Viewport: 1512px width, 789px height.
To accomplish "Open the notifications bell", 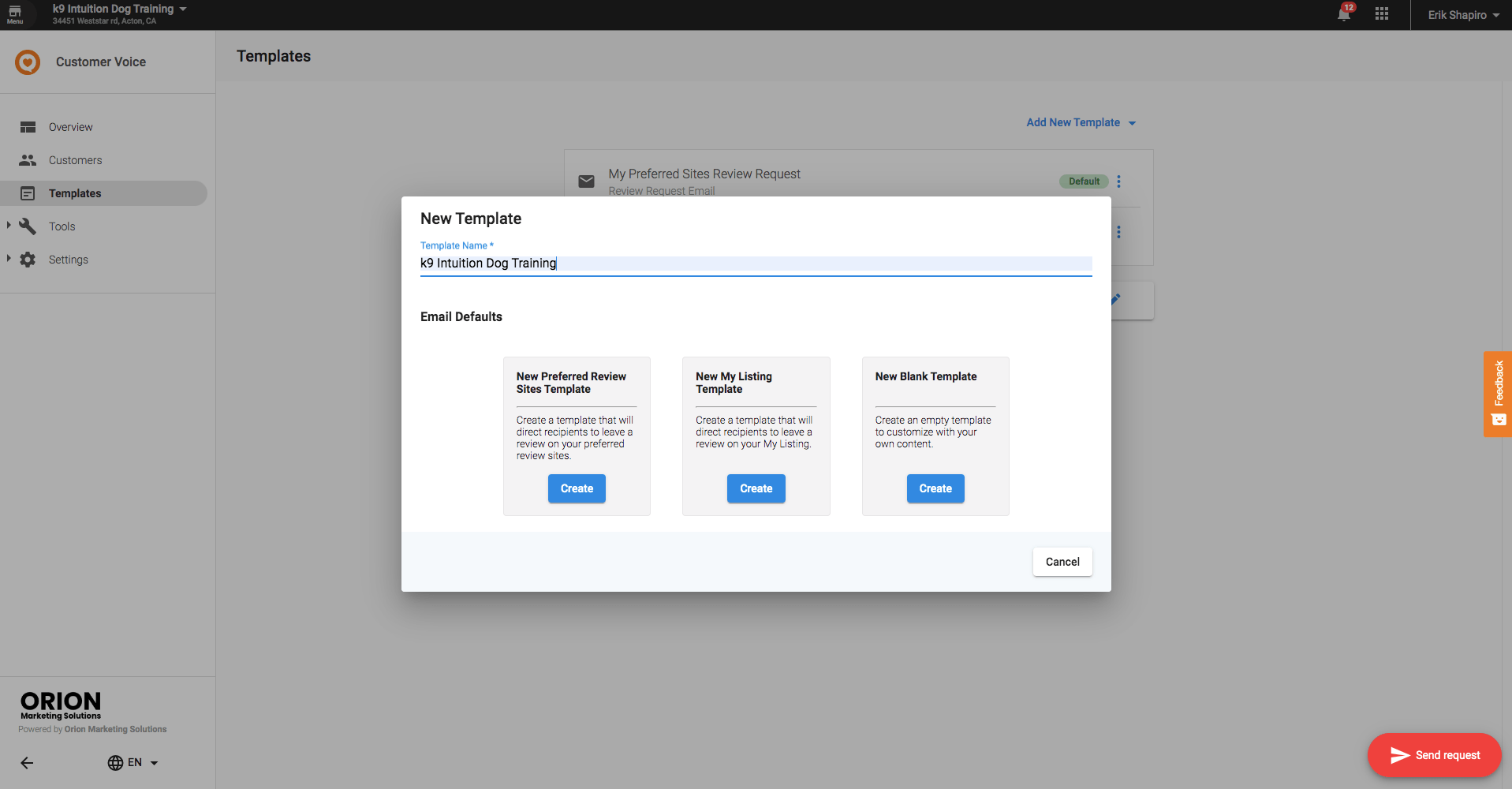I will click(1344, 14).
